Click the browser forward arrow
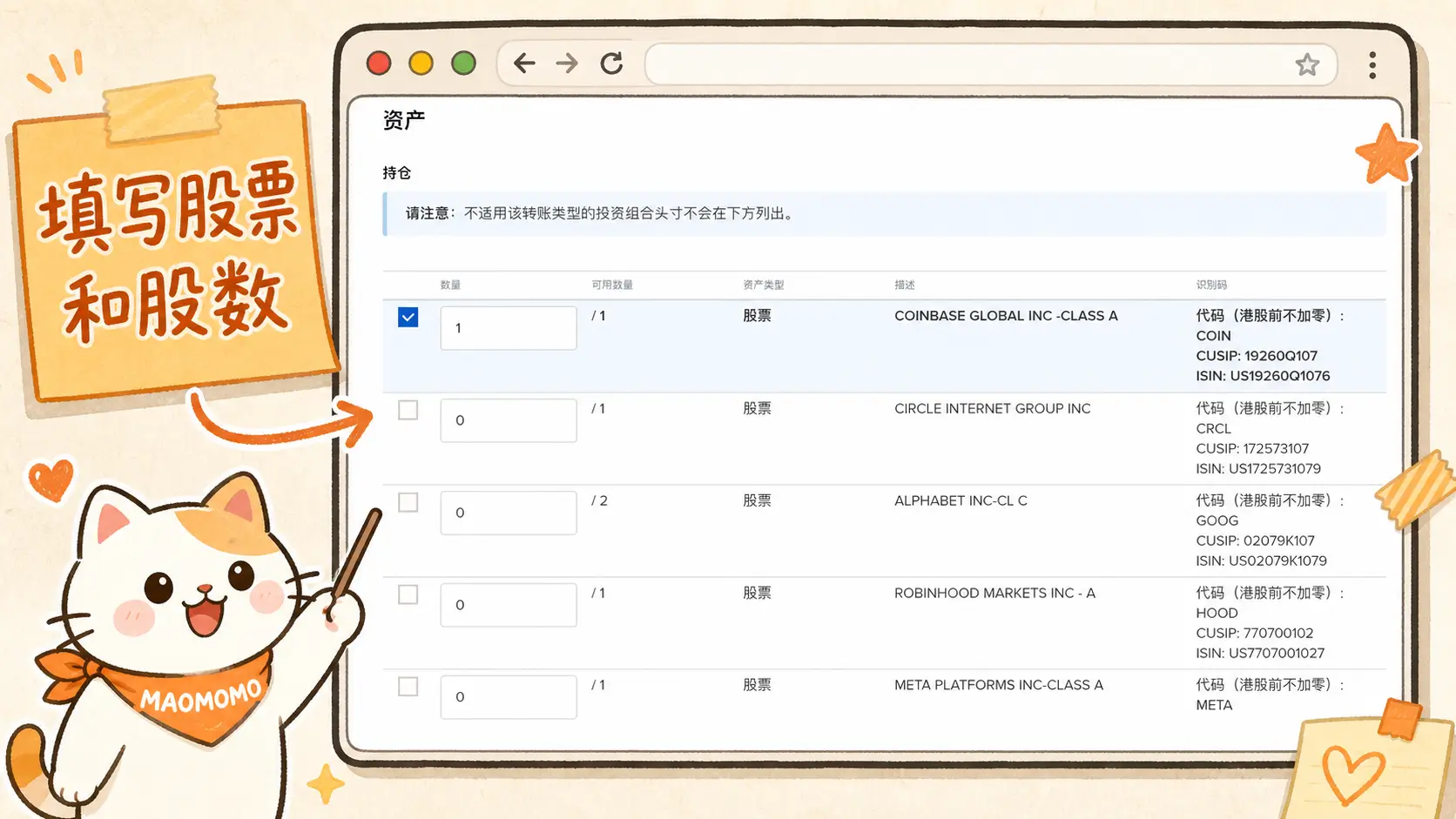 pyautogui.click(x=567, y=64)
